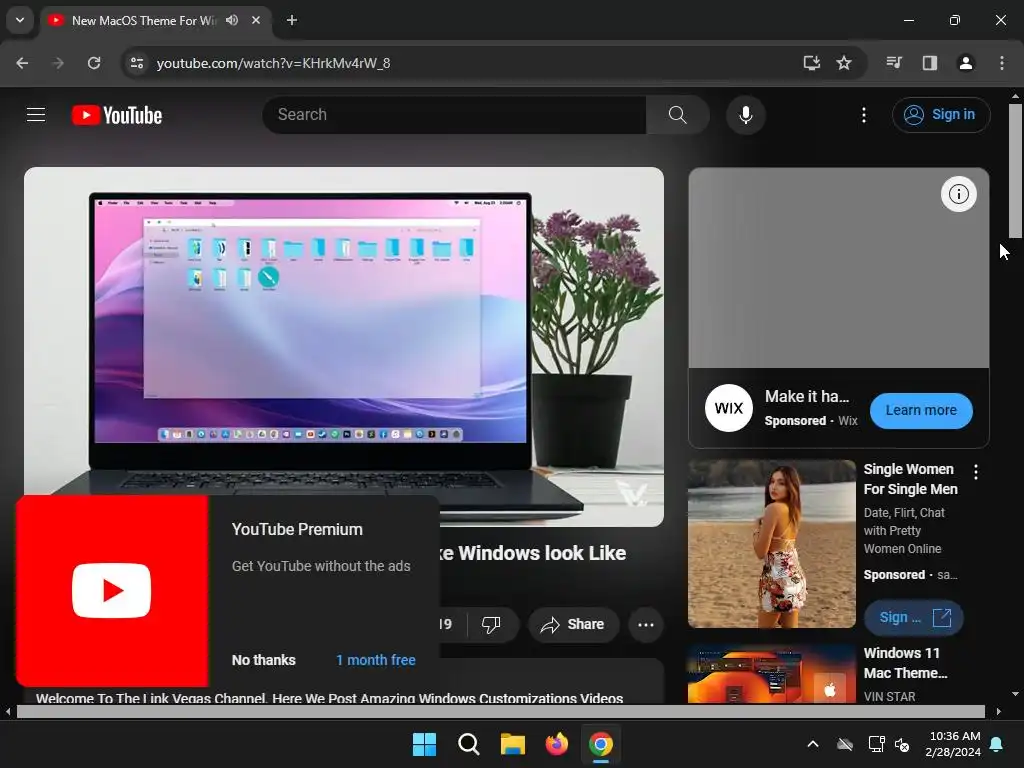Open Chrome profile avatar
Image resolution: width=1024 pixels, height=768 pixels.
pyautogui.click(x=965, y=63)
